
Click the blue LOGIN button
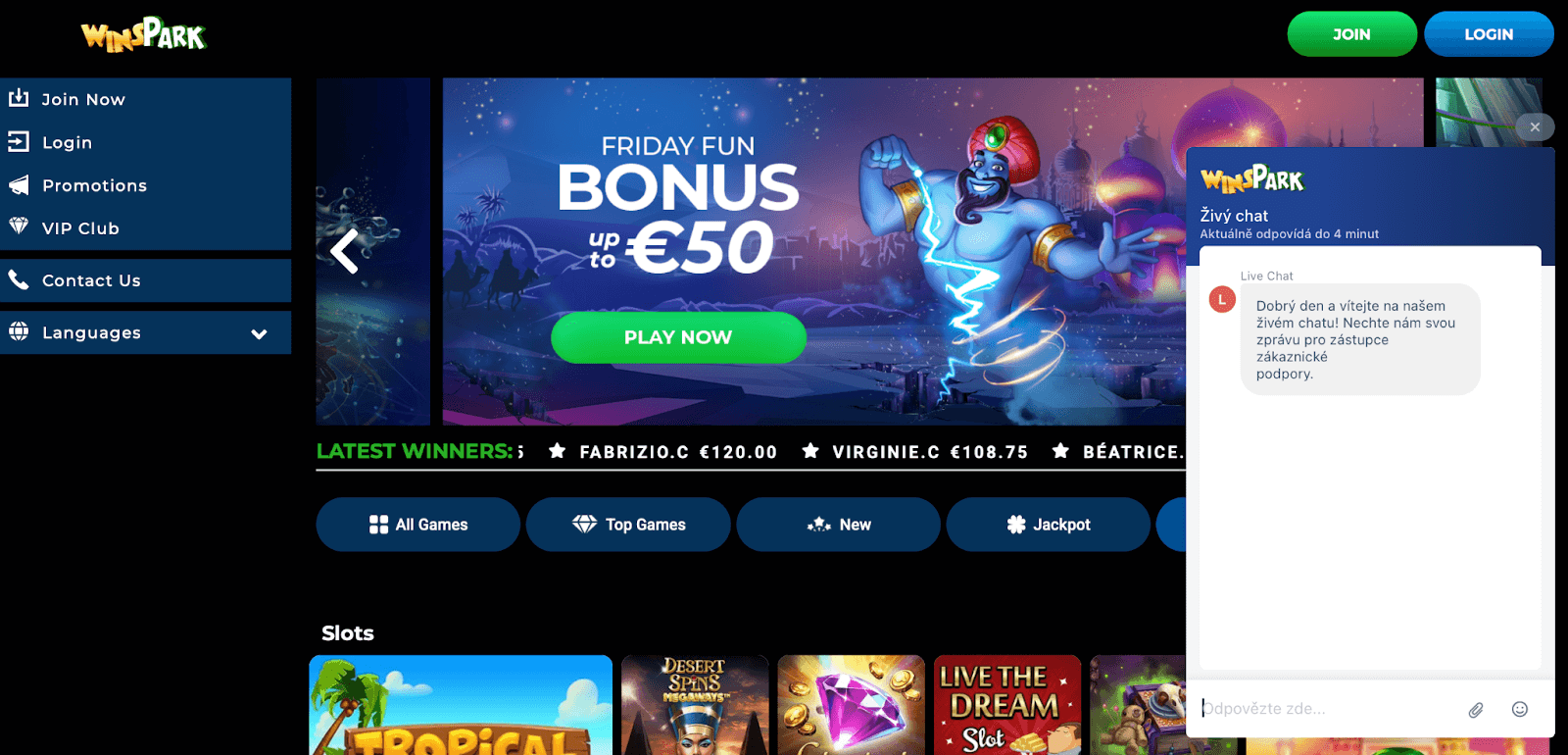(x=1489, y=34)
